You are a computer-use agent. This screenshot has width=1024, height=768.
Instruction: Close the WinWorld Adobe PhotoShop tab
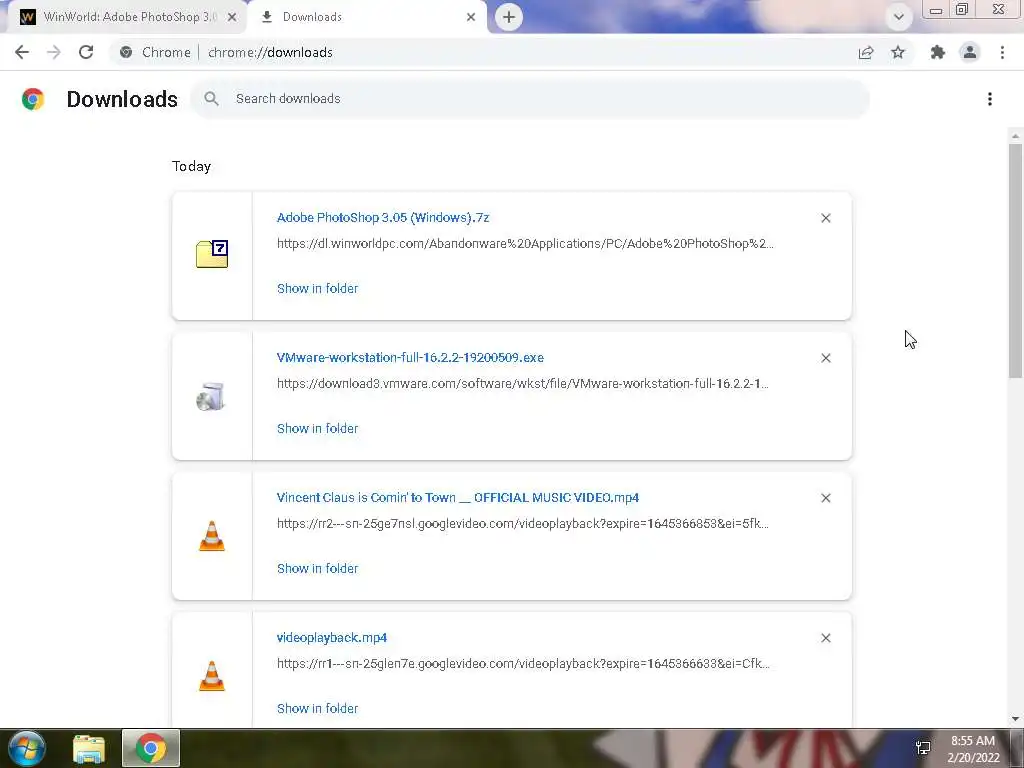click(232, 17)
